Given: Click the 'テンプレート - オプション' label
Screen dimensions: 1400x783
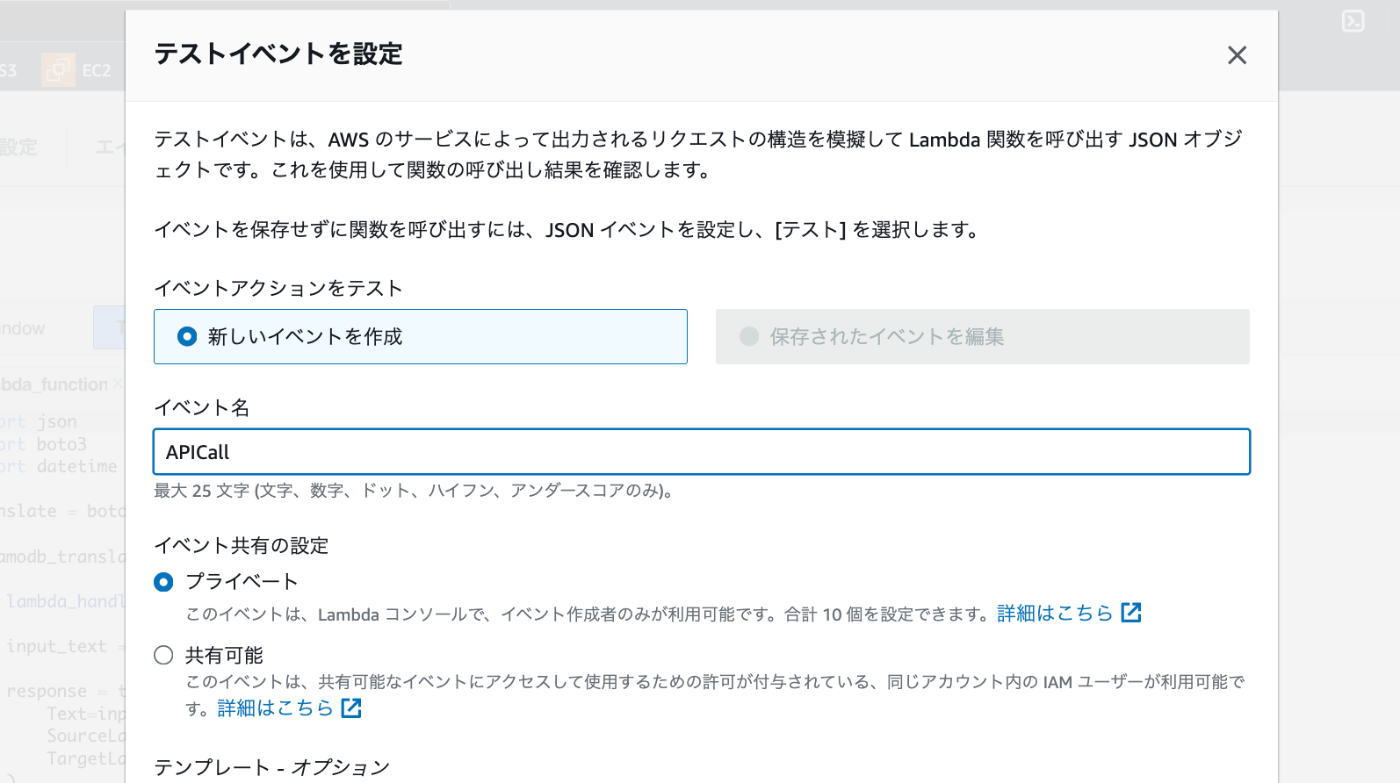Looking at the screenshot, I should (272, 767).
